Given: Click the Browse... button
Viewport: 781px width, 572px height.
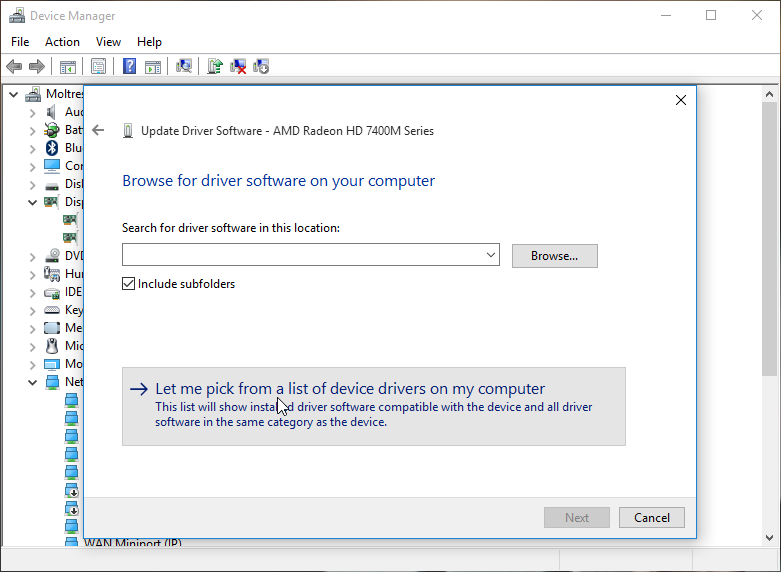Looking at the screenshot, I should tap(554, 256).
